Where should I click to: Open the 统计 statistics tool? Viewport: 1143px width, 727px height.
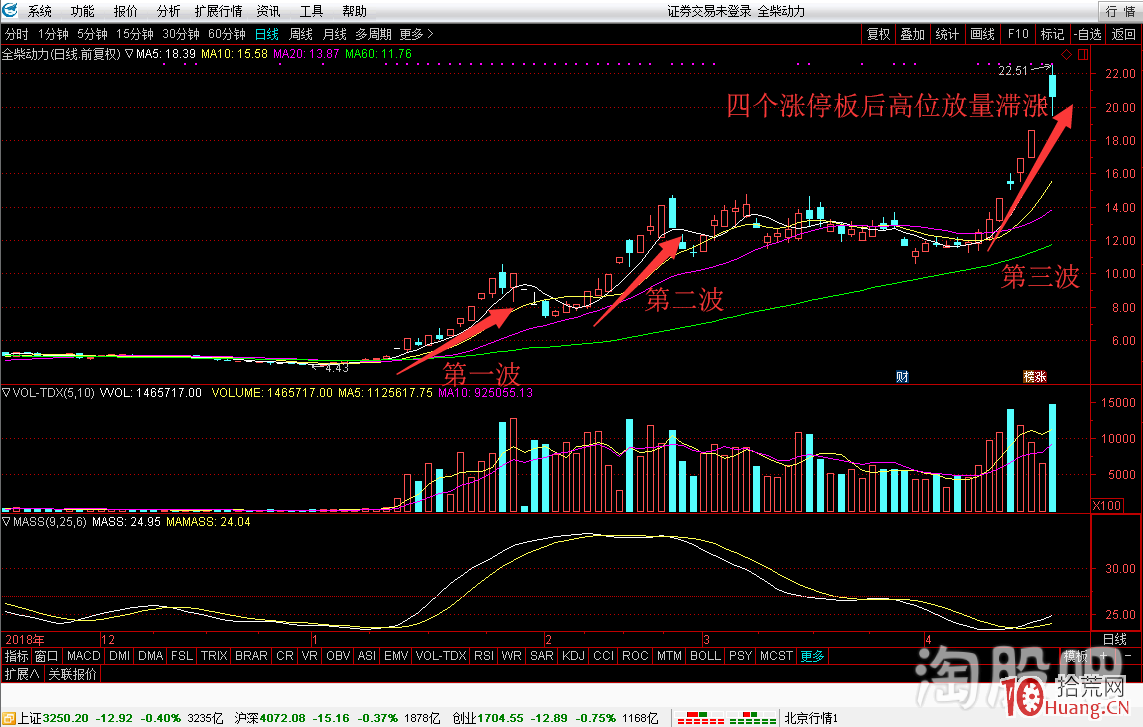point(947,34)
